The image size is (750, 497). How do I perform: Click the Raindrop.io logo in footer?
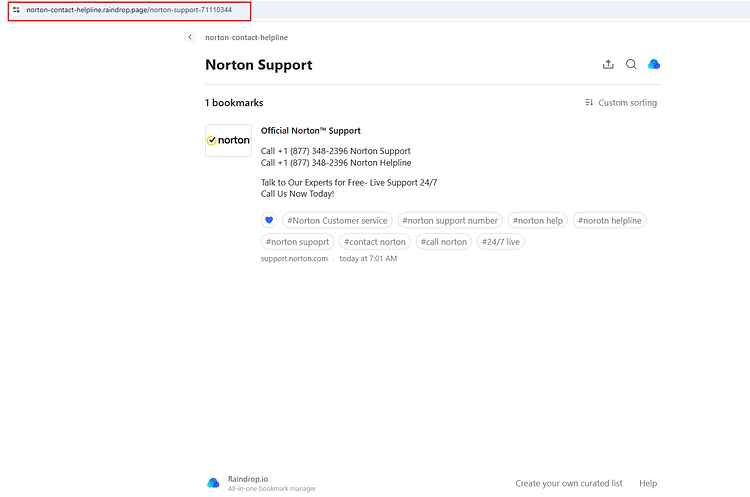(213, 483)
